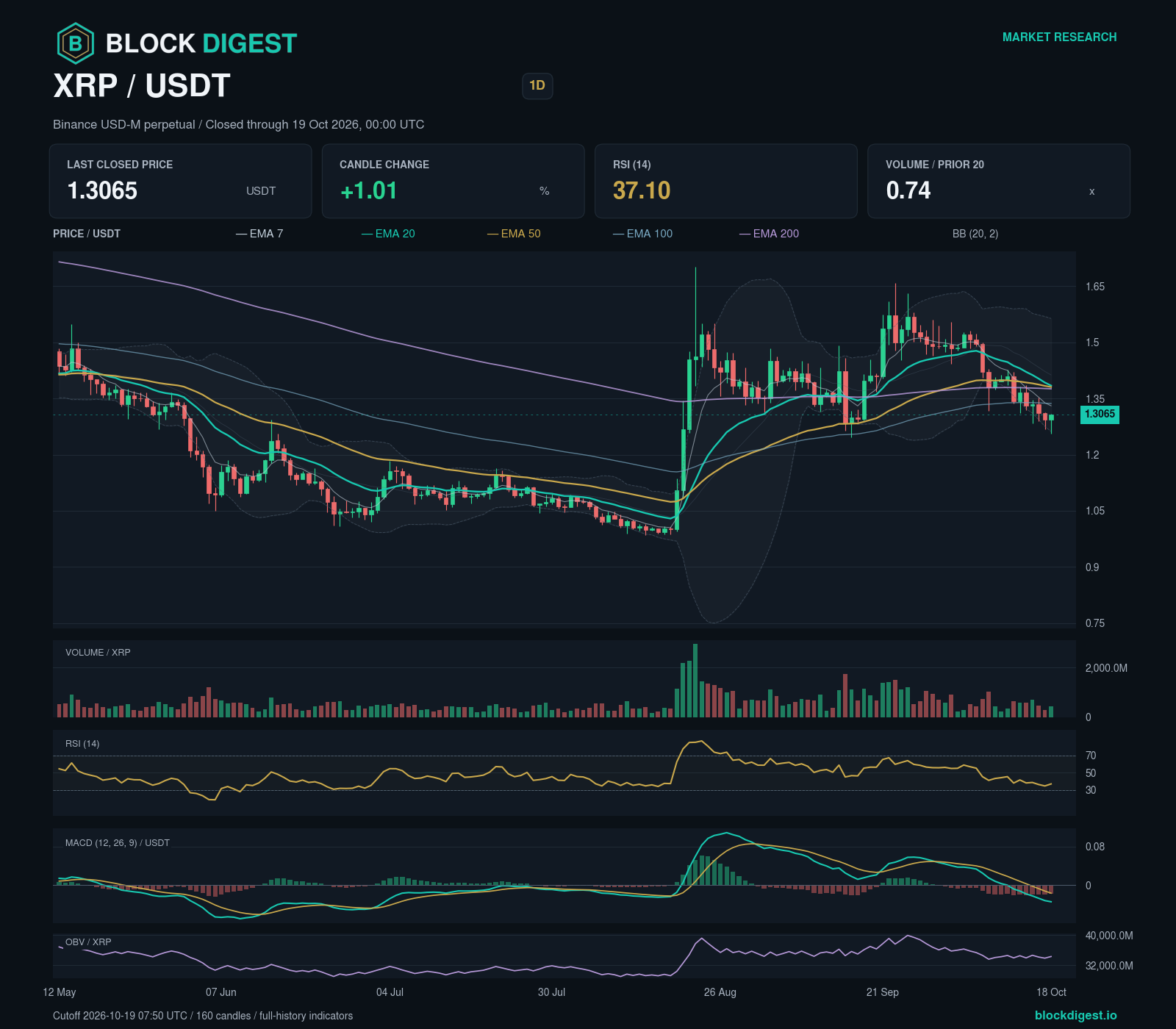Visit the blockdigest.io footer link

(1075, 1015)
